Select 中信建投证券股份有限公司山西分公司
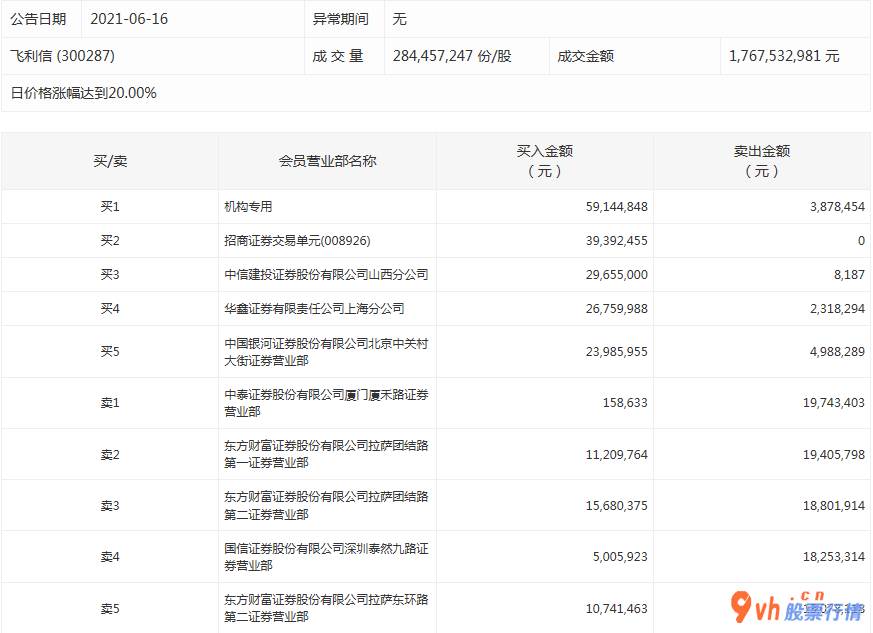The height and width of the screenshot is (633, 873). point(326,274)
